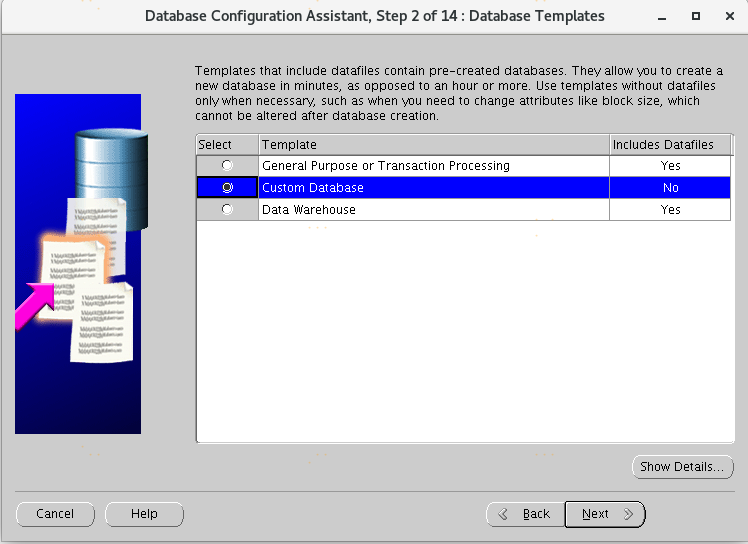The height and width of the screenshot is (544, 748).
Task: Proceed with the Next button
Action: click(605, 514)
